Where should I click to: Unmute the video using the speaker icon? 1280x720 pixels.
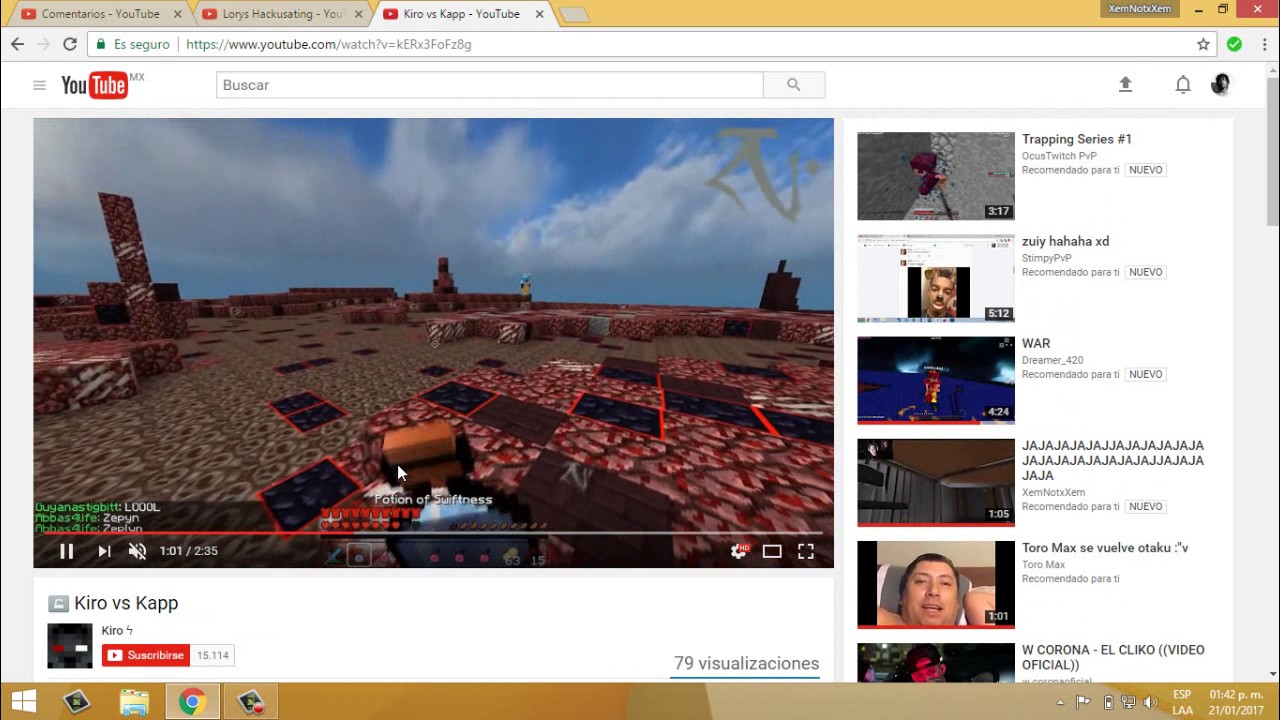(x=138, y=551)
